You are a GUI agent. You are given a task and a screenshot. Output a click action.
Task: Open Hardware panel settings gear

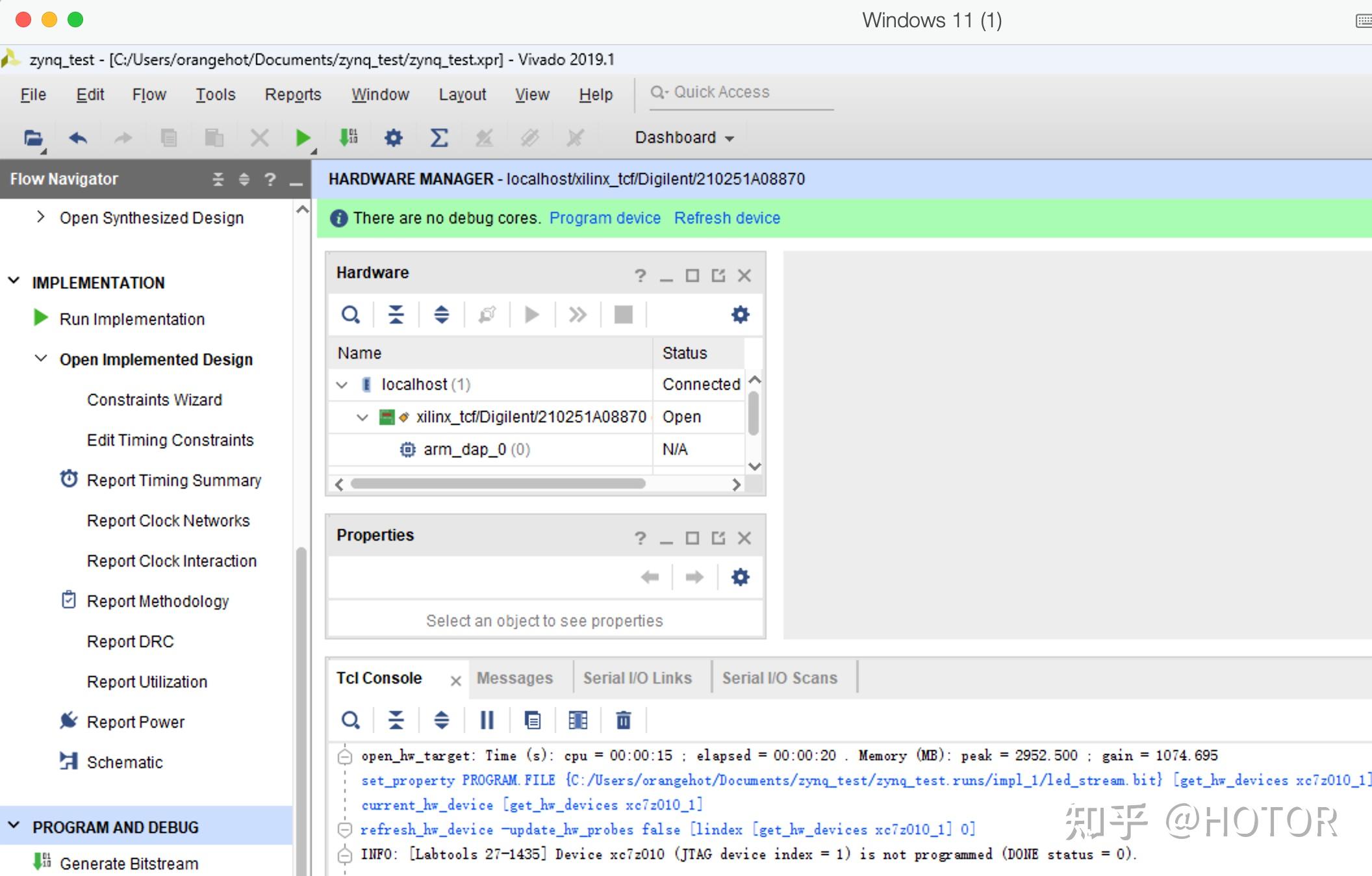pyautogui.click(x=740, y=315)
